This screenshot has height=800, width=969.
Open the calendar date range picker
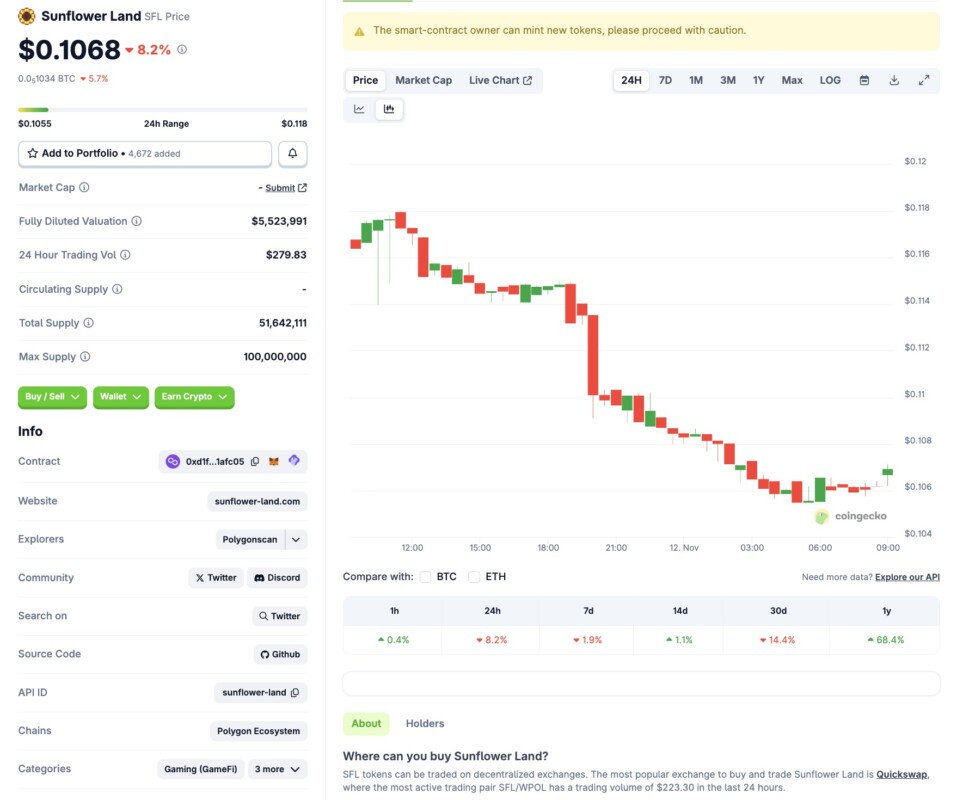(862, 80)
